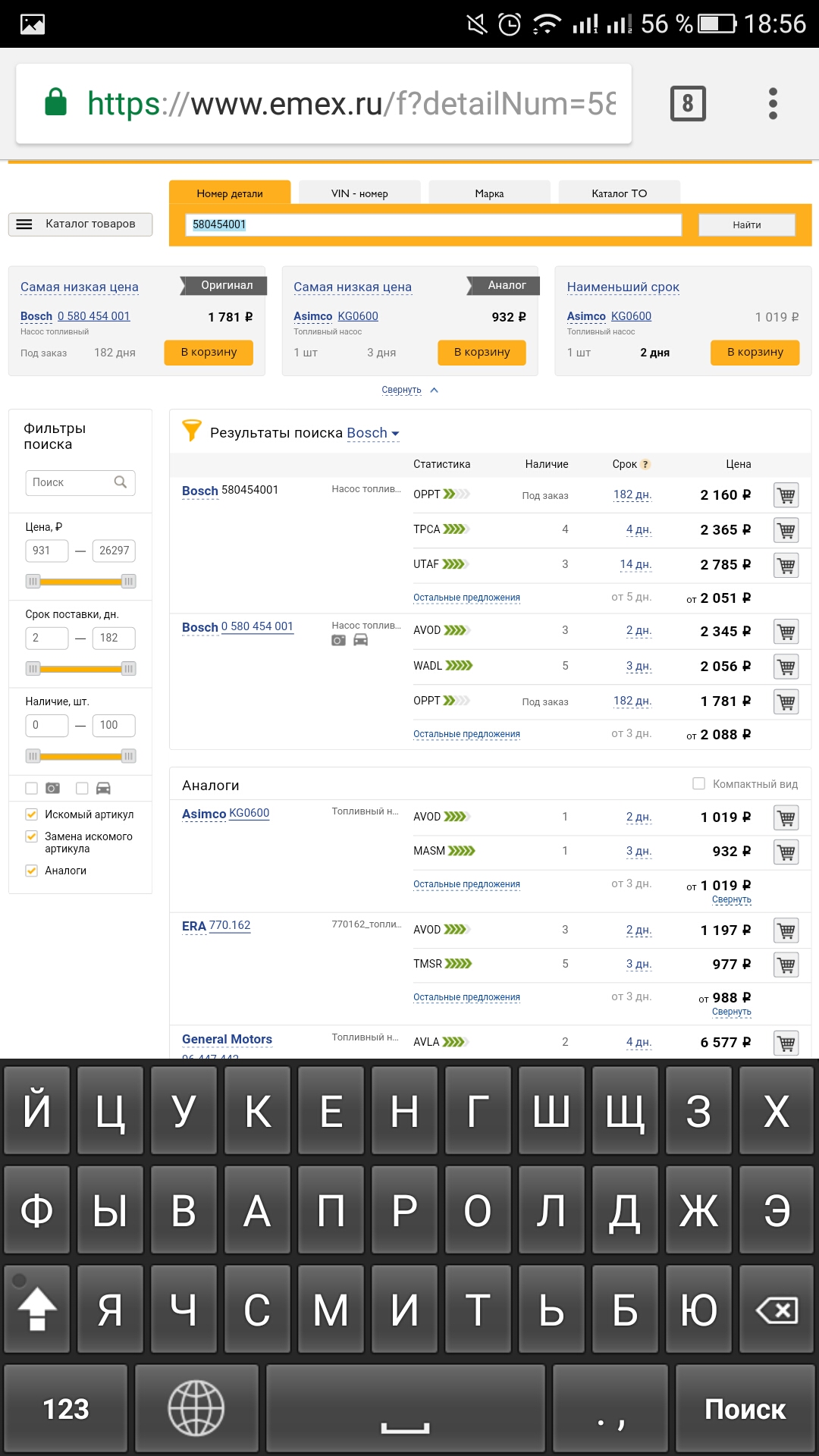Add Asimco analog 932 ₽ В корзину
819x1456 pixels.
tap(482, 352)
